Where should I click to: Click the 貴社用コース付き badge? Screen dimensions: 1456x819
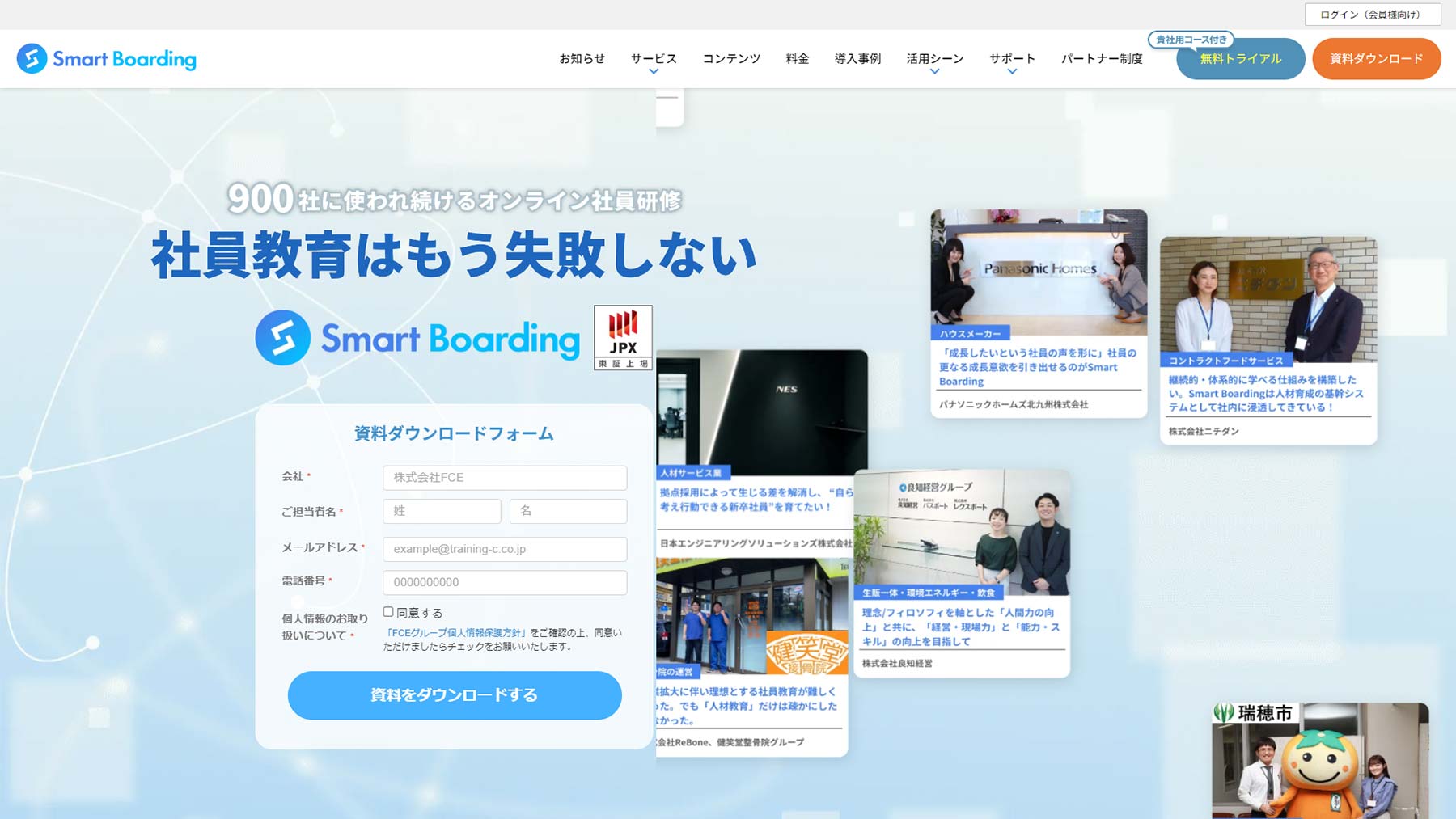click(x=1191, y=40)
